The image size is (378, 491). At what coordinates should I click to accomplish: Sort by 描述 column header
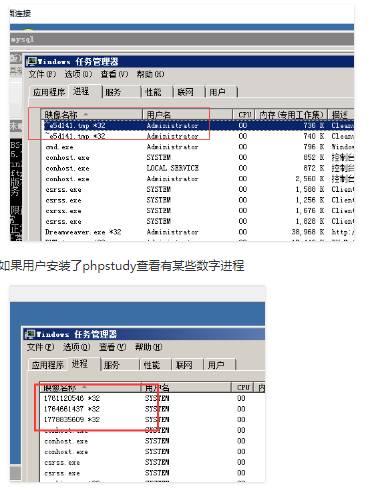(x=341, y=115)
